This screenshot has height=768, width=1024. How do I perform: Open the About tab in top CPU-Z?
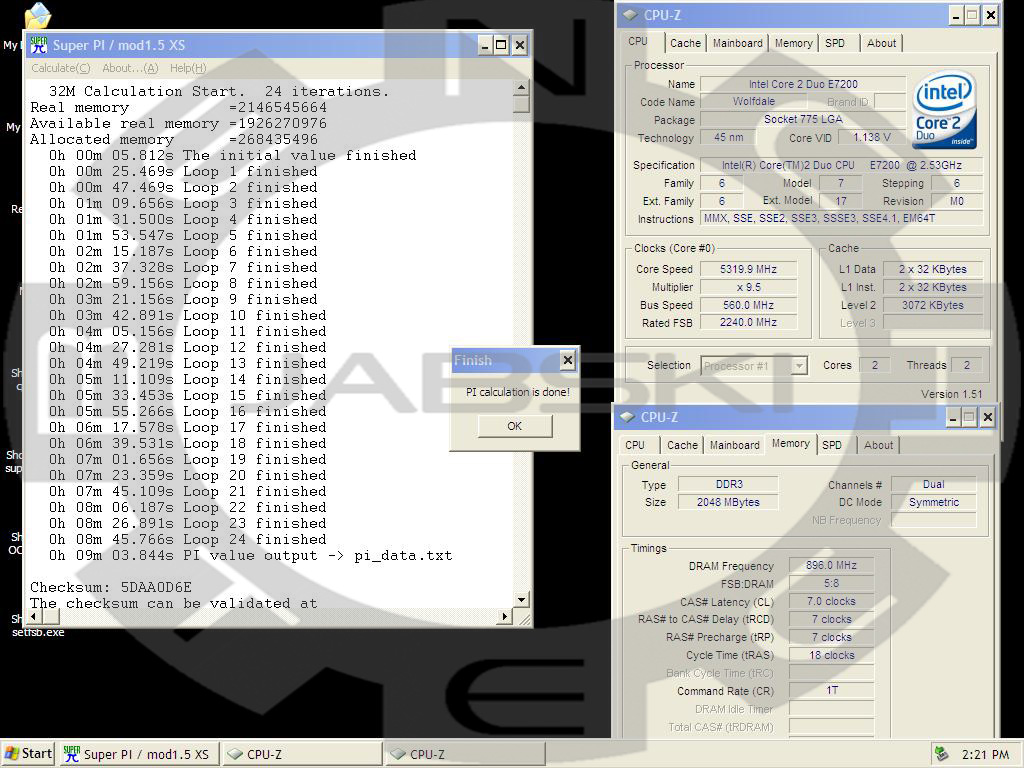click(x=881, y=43)
